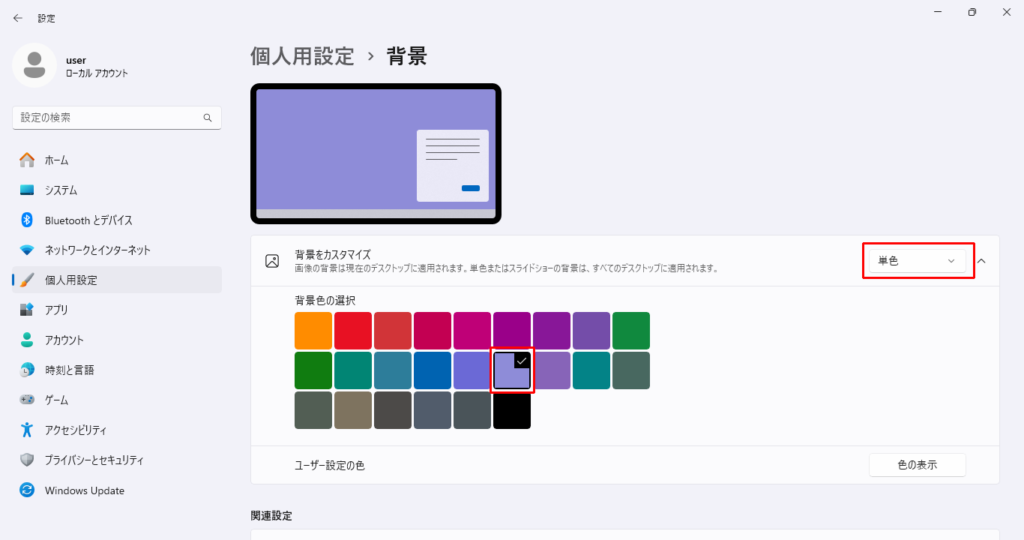Click the picture icon beside 背景をカスタマイズ
The width and height of the screenshot is (1024, 540).
click(x=272, y=261)
